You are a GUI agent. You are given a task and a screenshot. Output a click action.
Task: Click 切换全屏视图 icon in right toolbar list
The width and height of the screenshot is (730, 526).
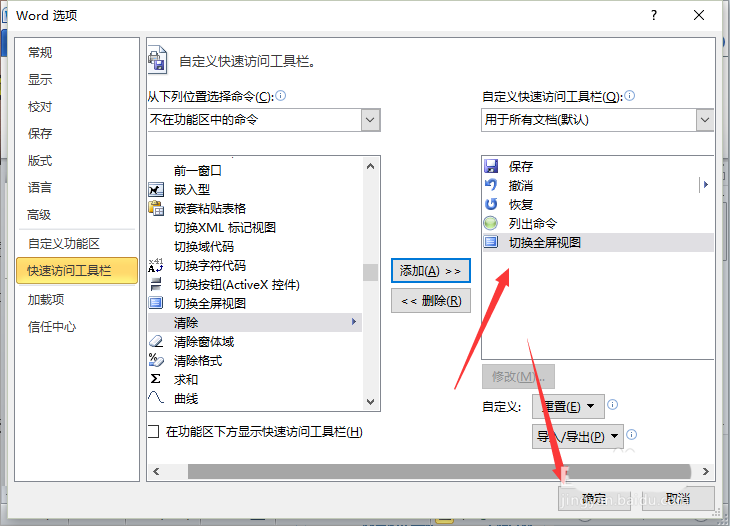pyautogui.click(x=491, y=242)
